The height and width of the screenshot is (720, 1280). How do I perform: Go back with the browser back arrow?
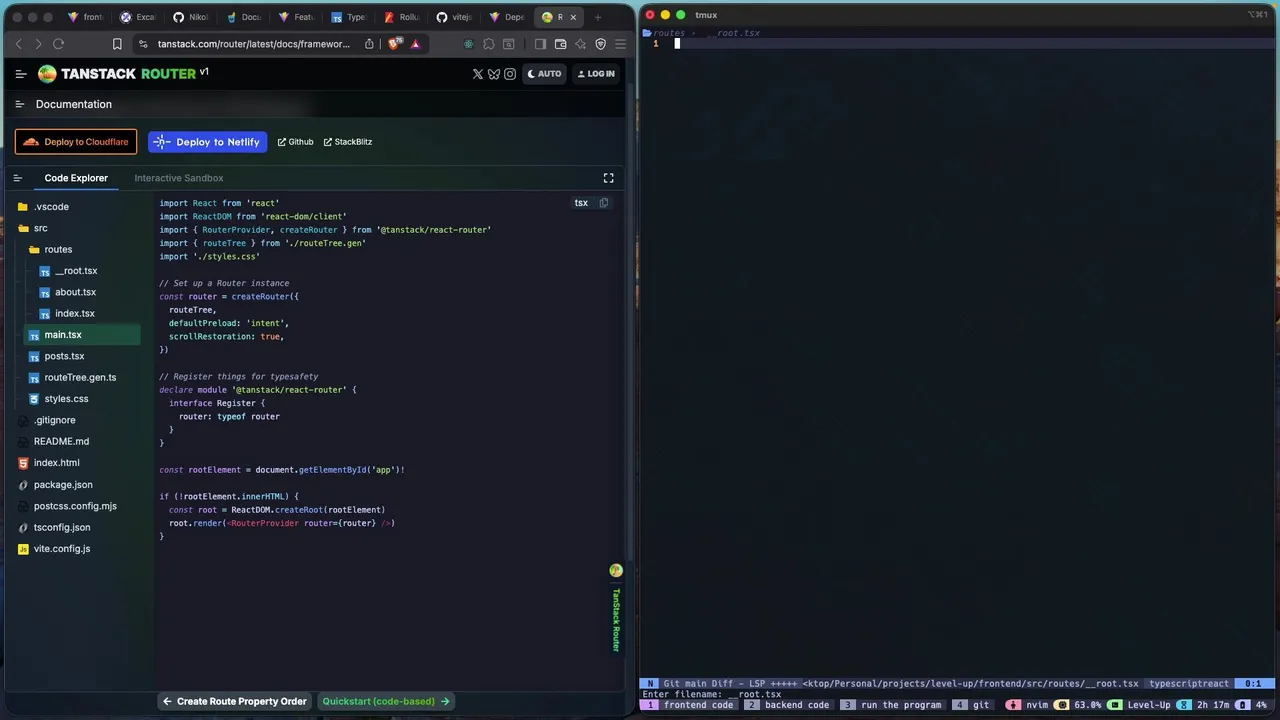pos(18,44)
